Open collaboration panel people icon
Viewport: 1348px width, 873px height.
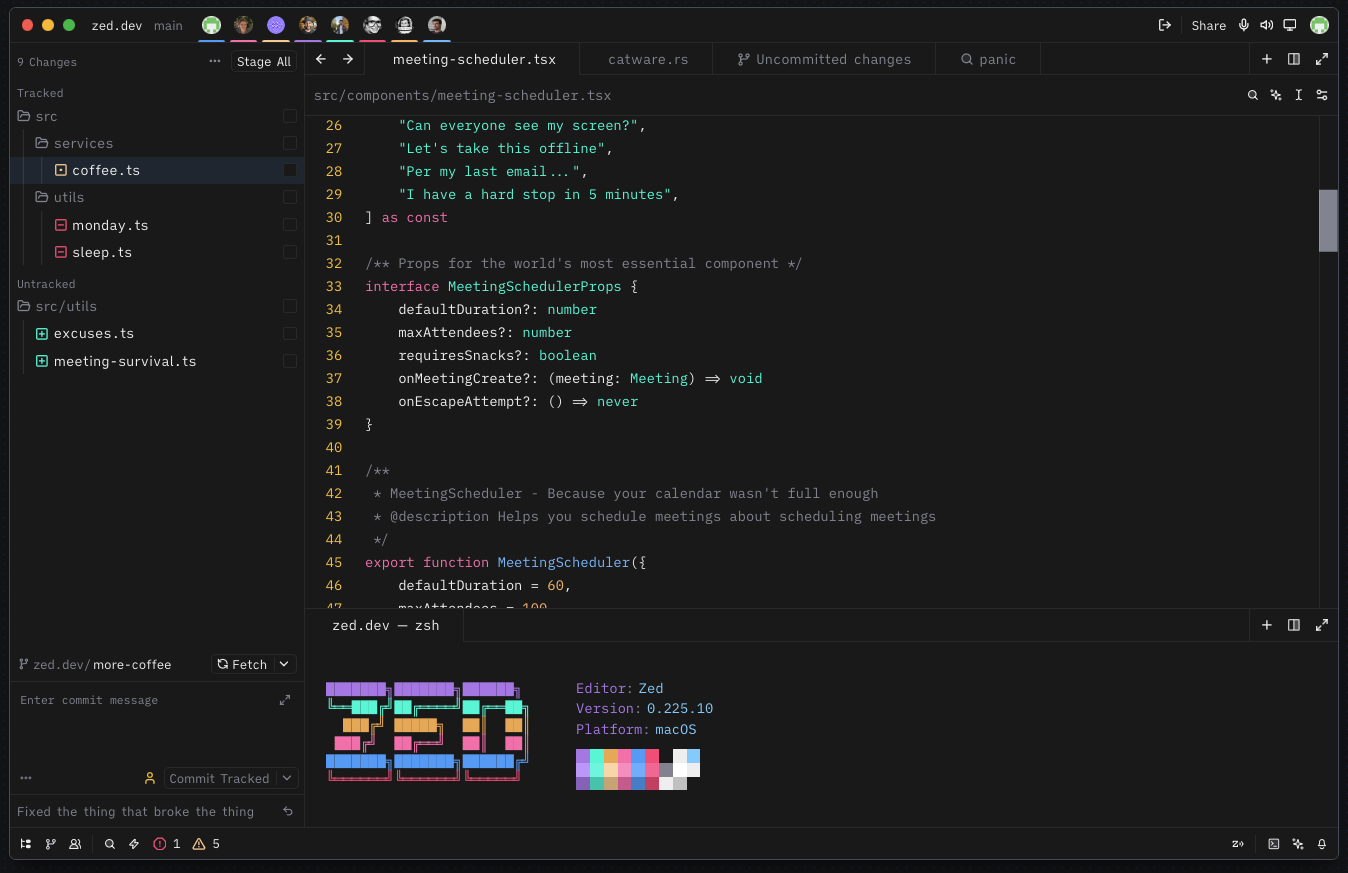click(75, 844)
